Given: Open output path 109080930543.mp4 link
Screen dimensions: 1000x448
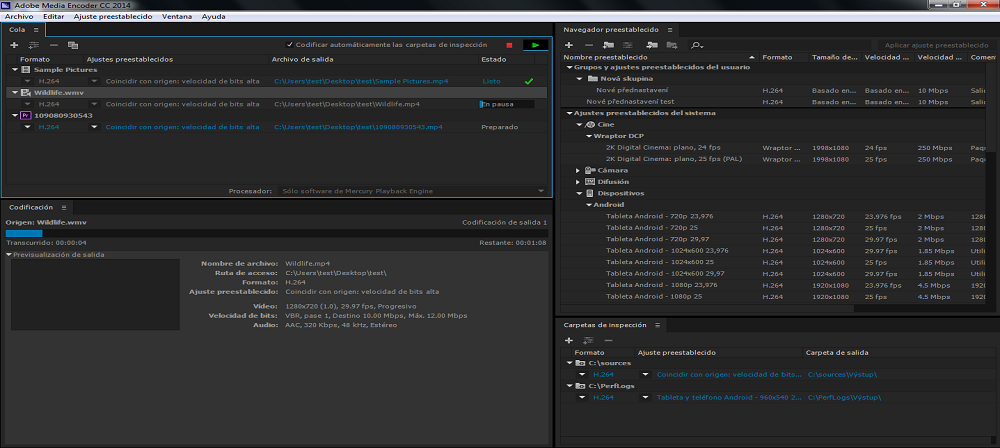Looking at the screenshot, I should [x=358, y=127].
